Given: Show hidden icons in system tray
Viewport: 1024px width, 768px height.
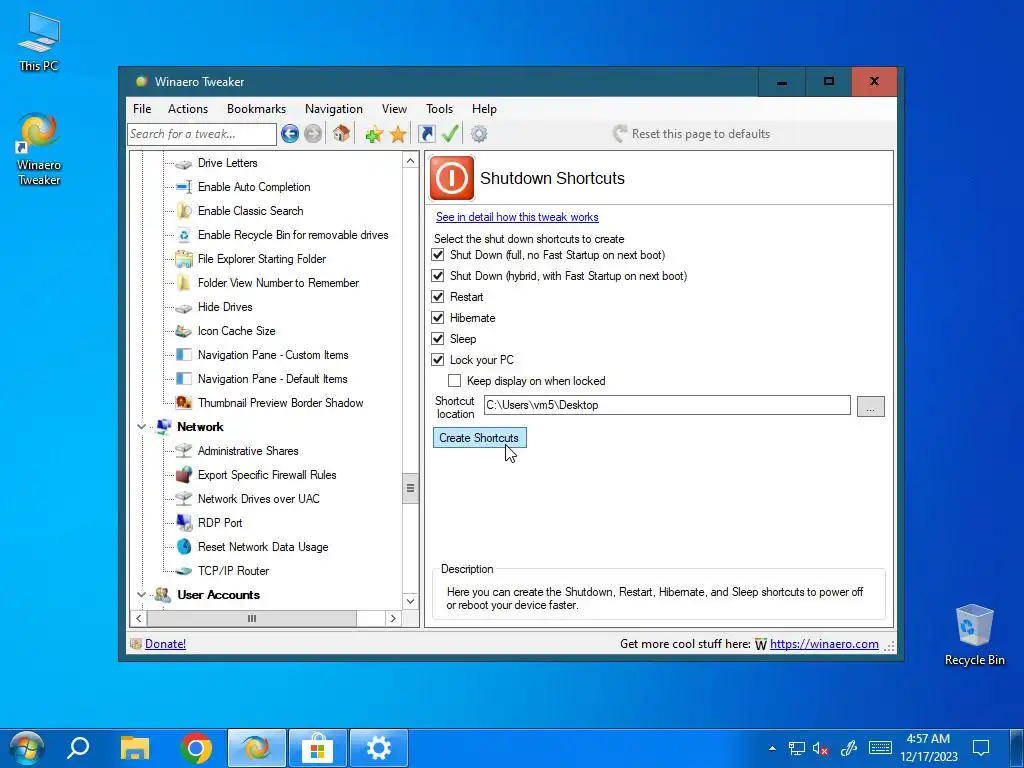Looking at the screenshot, I should [773, 748].
